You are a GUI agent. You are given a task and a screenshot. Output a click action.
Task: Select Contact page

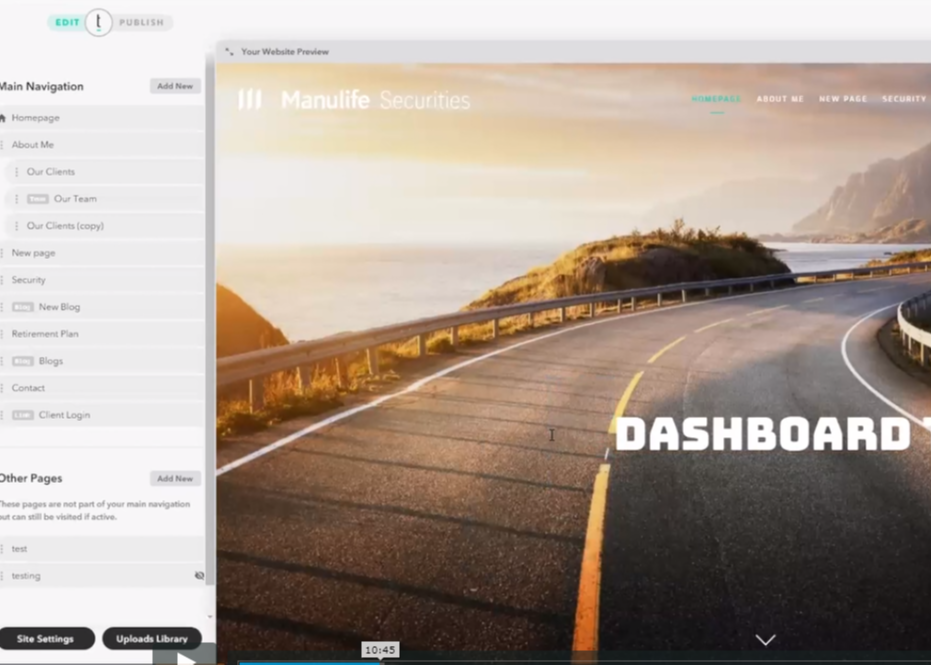click(102, 388)
